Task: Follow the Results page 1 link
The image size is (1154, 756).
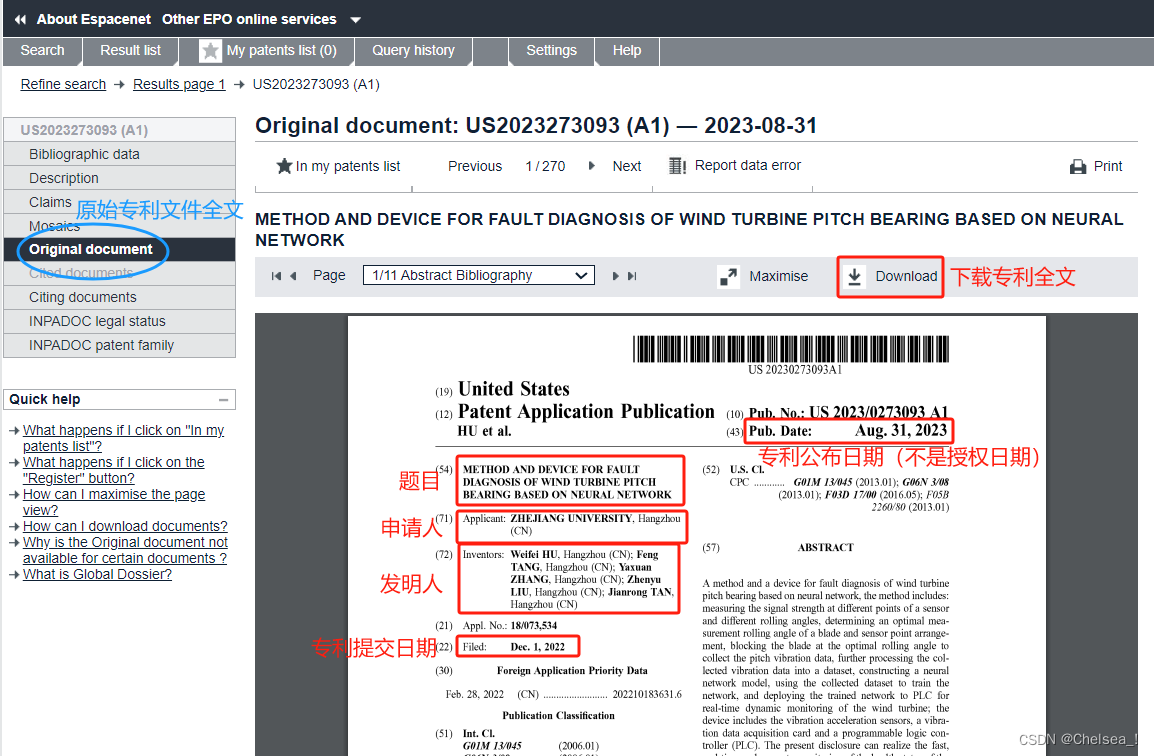Action: (179, 85)
